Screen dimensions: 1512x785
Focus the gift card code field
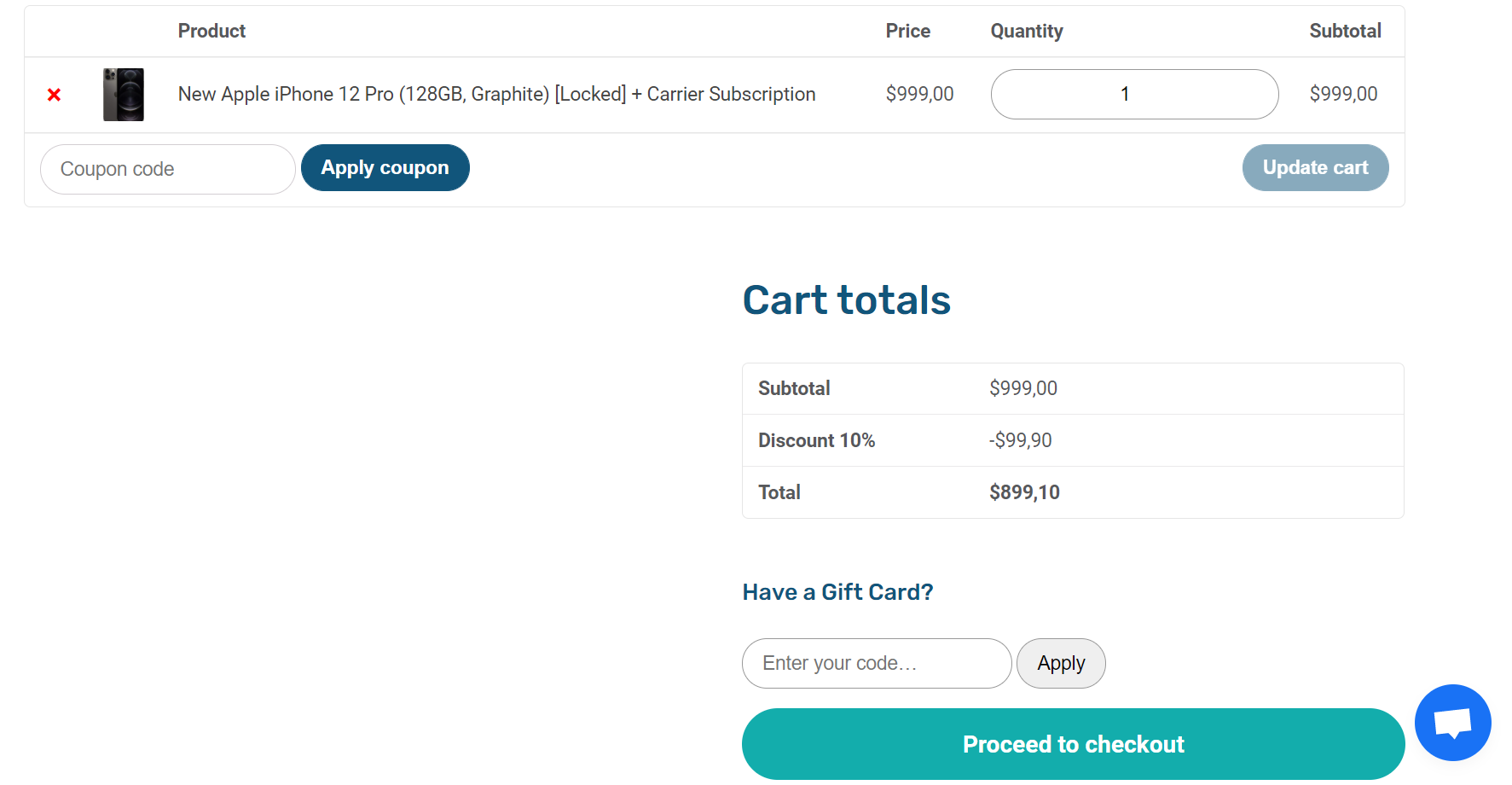[x=877, y=663]
